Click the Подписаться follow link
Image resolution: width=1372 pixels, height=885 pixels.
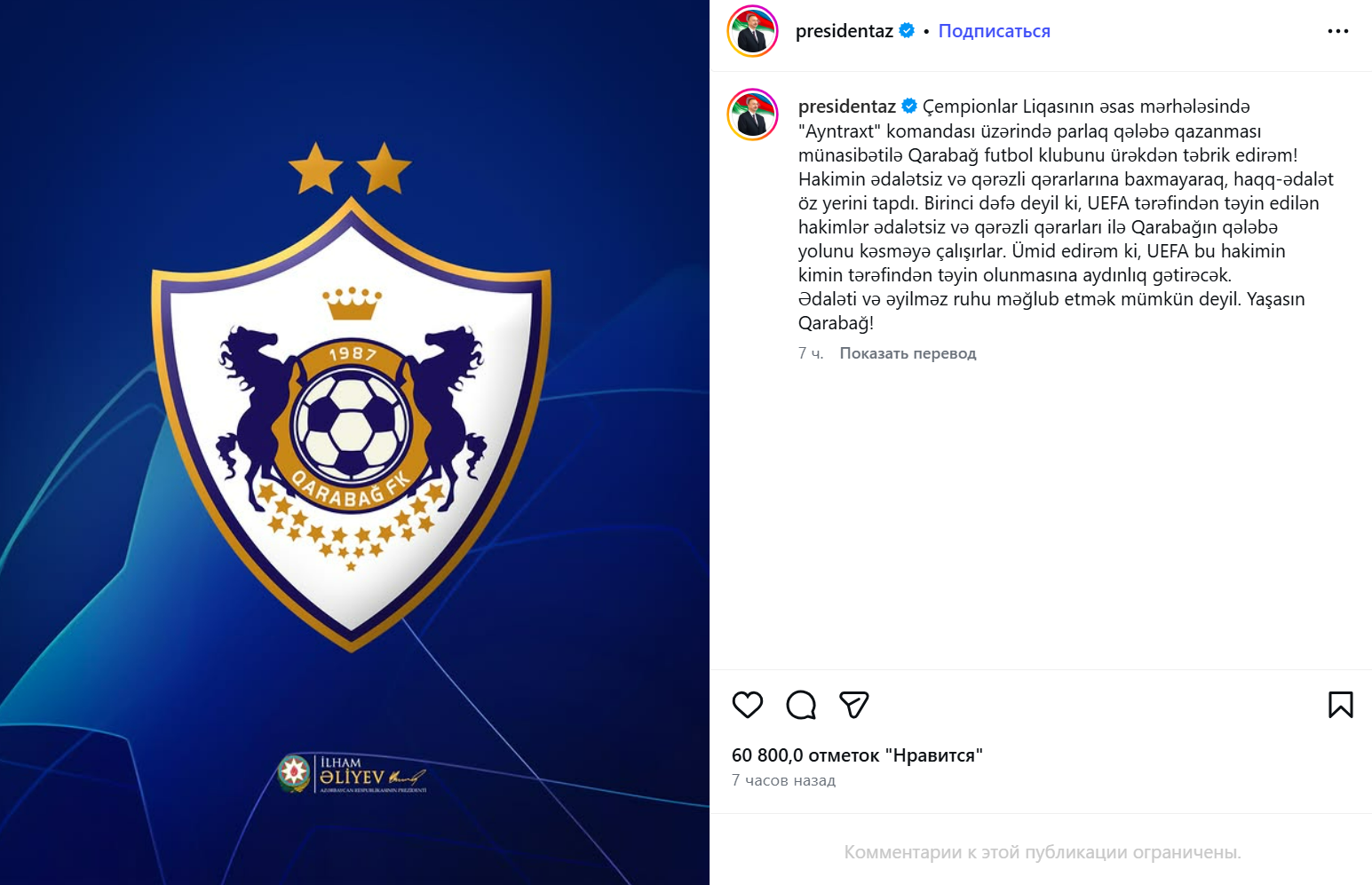pos(994,31)
